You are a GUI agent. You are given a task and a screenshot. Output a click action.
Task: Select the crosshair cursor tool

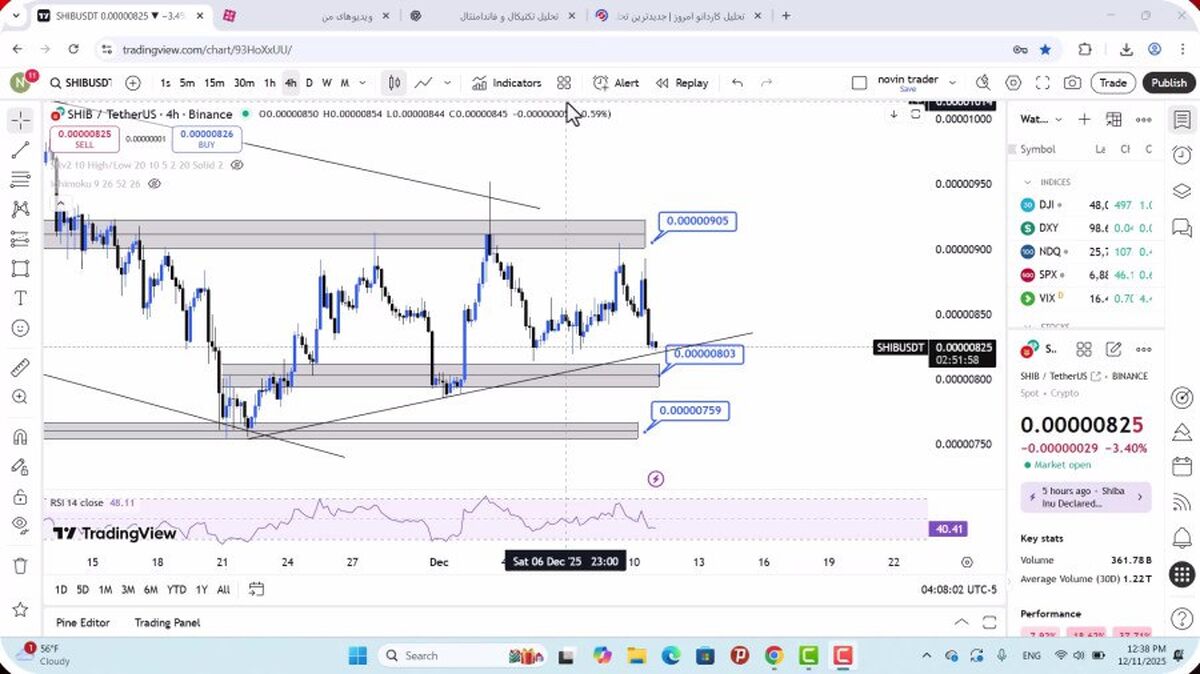coord(21,121)
